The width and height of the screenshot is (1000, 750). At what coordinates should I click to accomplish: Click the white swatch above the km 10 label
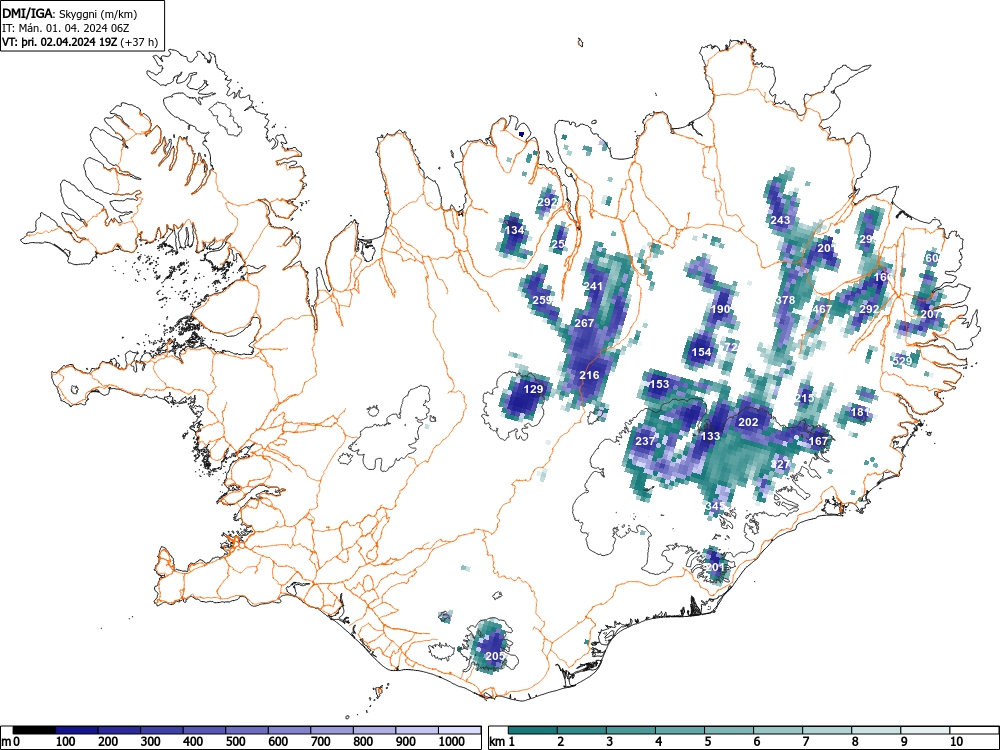[974, 730]
